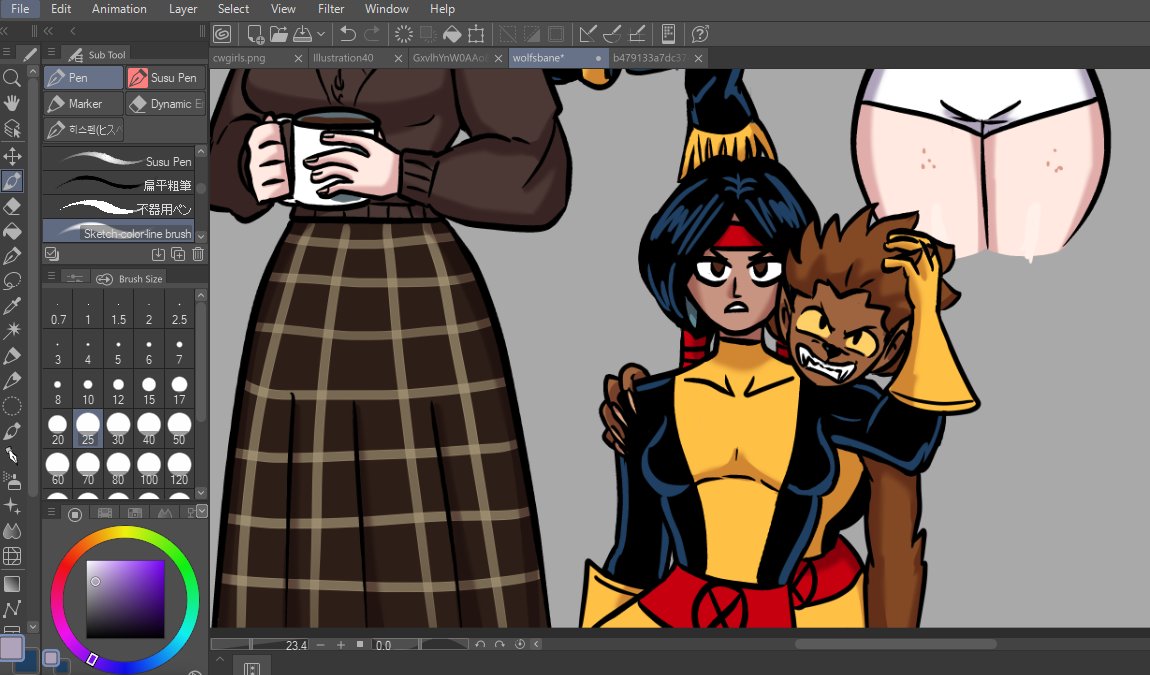
Task: Click the Snap to Special Ruler icon
Action: pos(612,34)
